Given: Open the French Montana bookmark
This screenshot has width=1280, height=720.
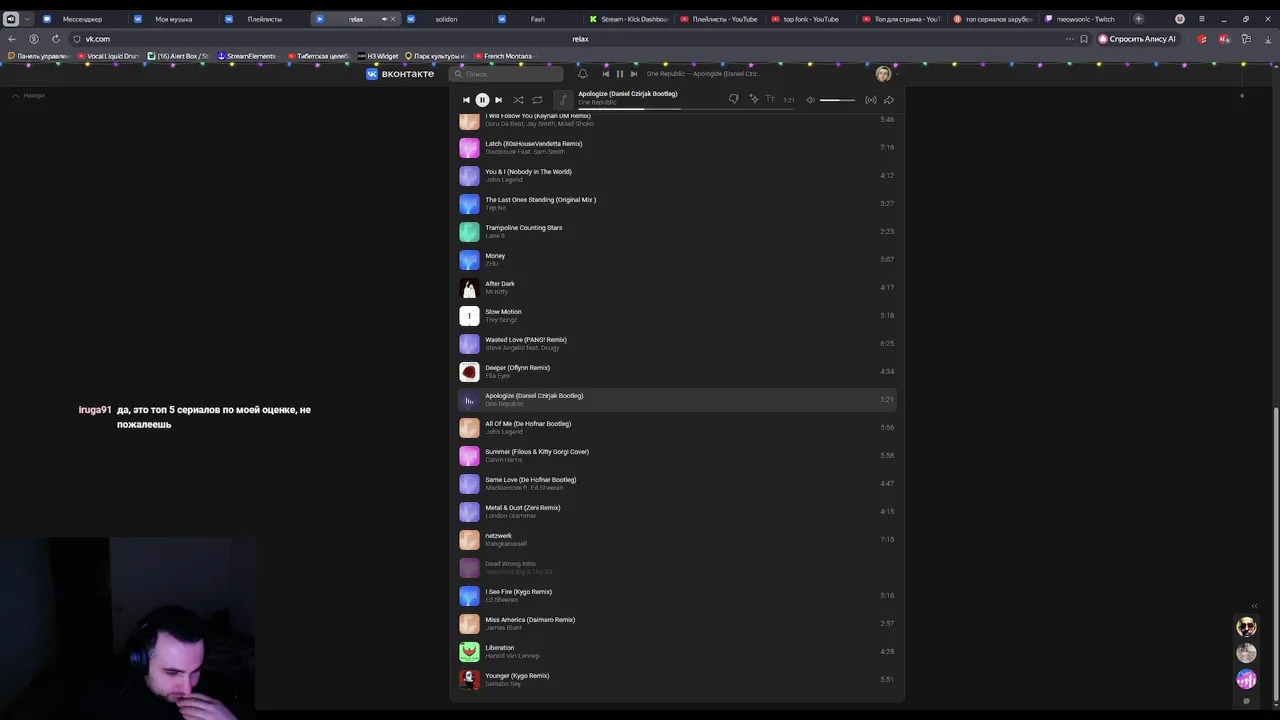Looking at the screenshot, I should (503, 56).
